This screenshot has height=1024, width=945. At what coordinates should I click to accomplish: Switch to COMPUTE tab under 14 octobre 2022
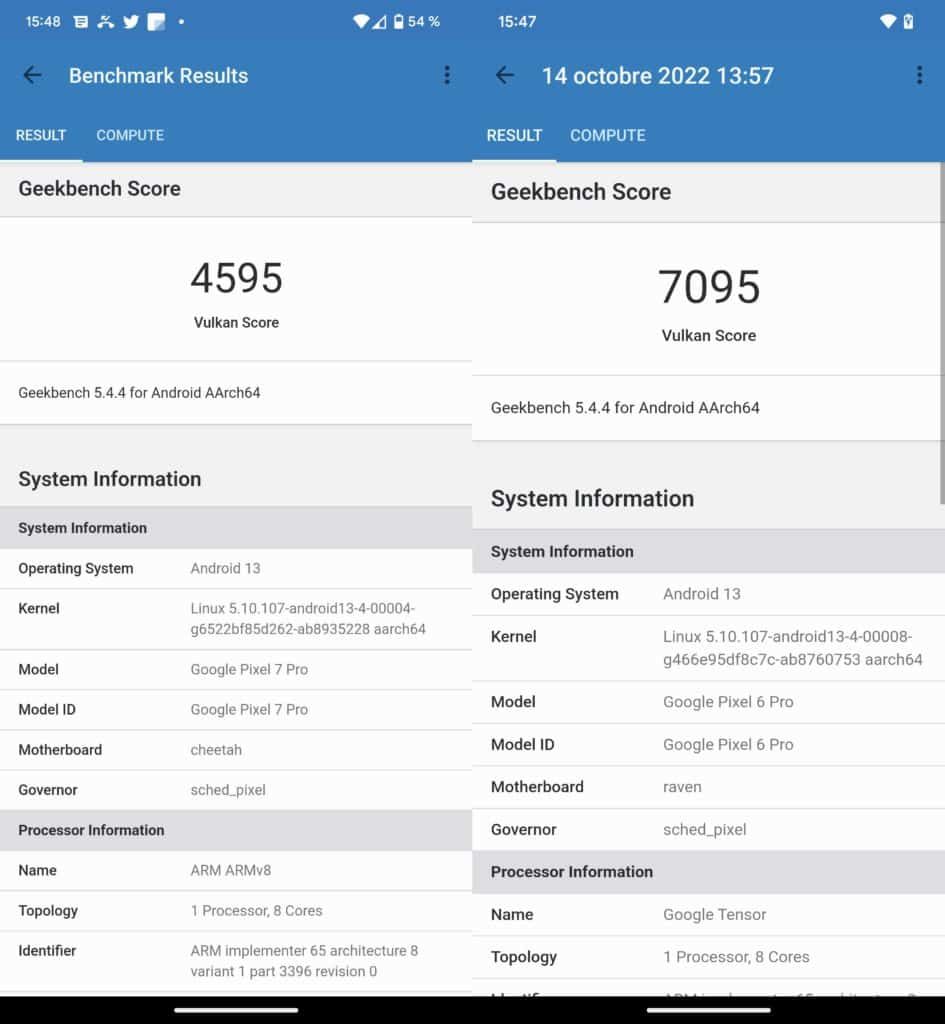tap(607, 136)
